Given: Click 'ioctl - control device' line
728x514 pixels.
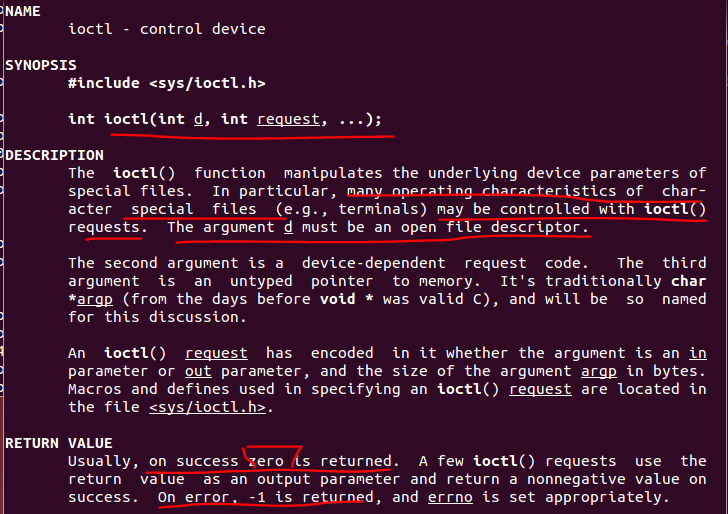Looking at the screenshot, I should (167, 29).
